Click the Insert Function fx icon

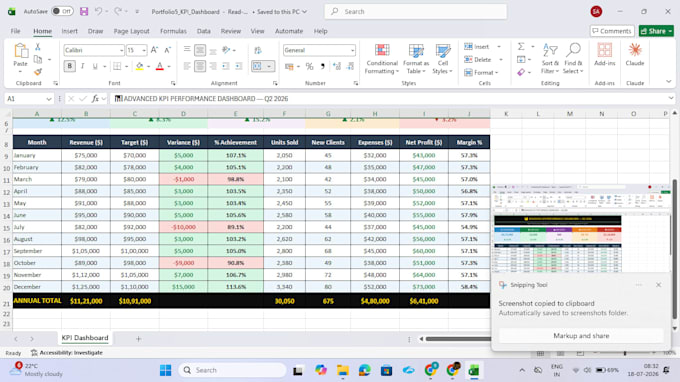pyautogui.click(x=95, y=99)
